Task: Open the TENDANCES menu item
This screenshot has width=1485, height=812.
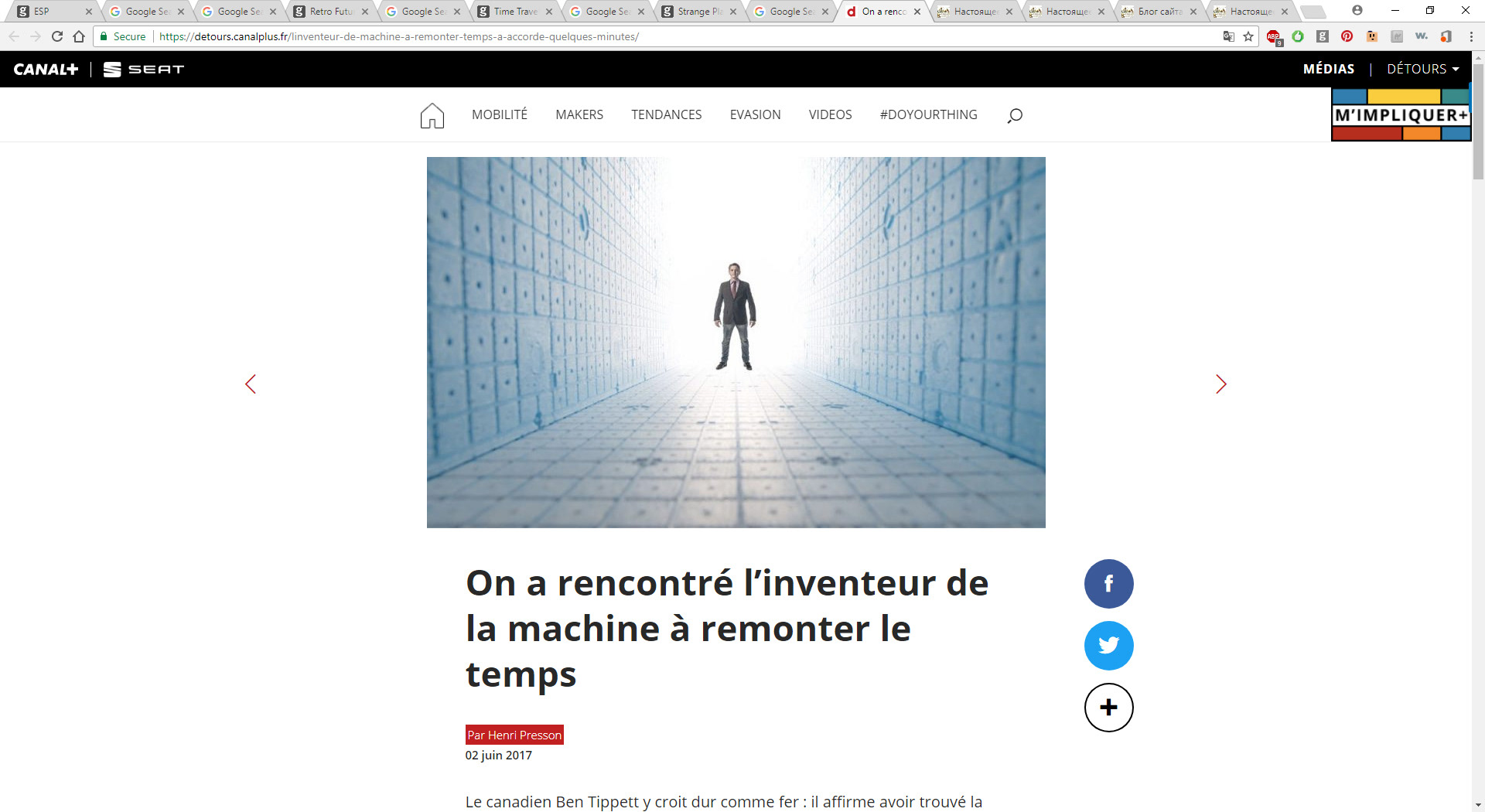Action: pos(667,114)
